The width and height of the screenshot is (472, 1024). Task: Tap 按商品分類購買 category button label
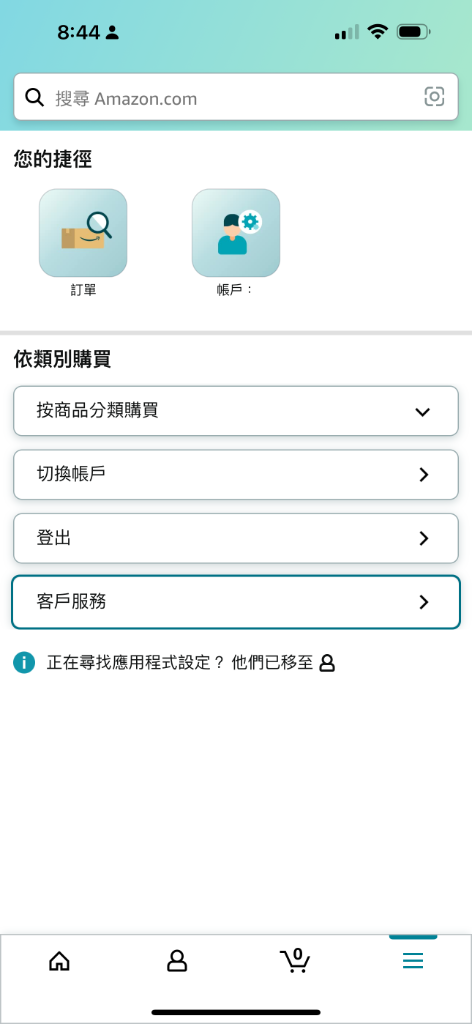point(97,411)
